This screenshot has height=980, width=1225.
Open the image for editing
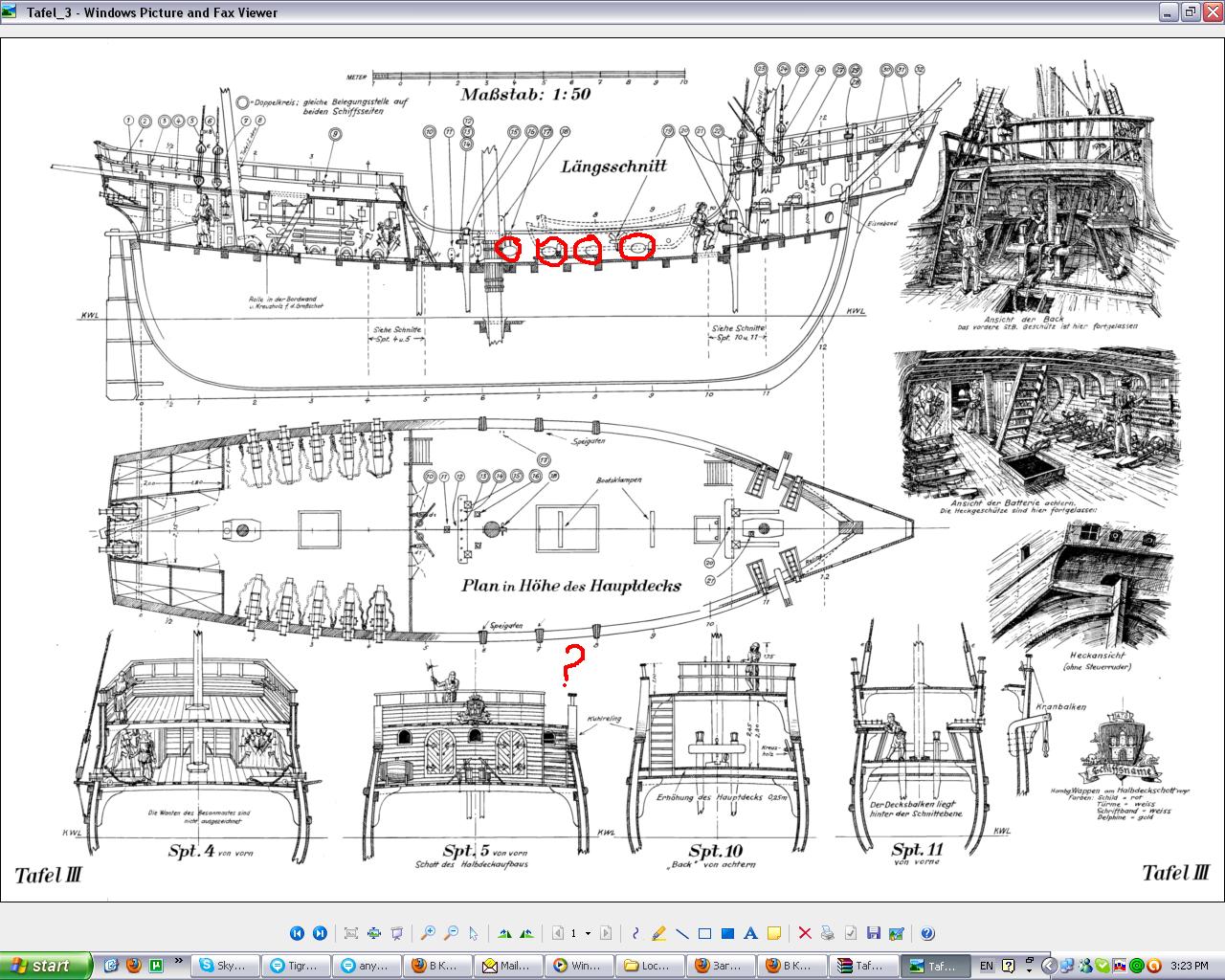(896, 933)
